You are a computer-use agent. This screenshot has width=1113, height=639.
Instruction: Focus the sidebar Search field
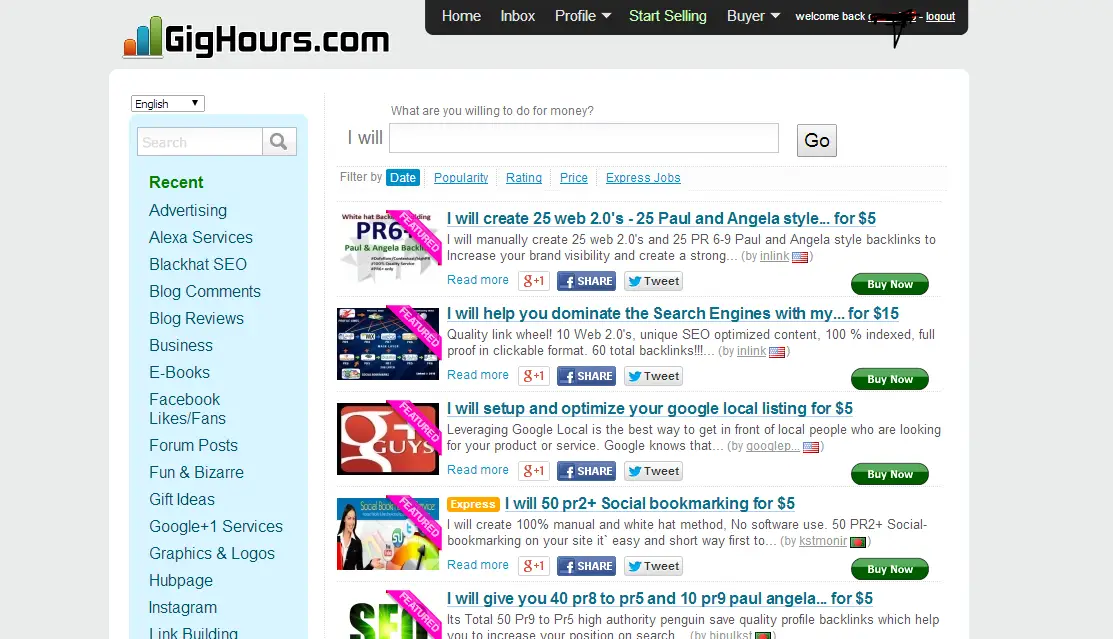click(x=199, y=142)
